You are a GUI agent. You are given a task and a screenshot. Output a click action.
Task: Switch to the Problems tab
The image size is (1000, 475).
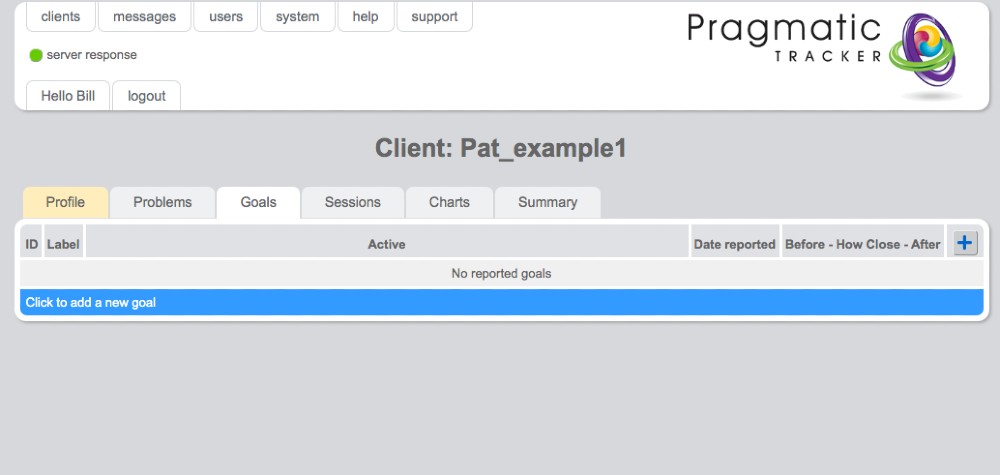point(162,202)
